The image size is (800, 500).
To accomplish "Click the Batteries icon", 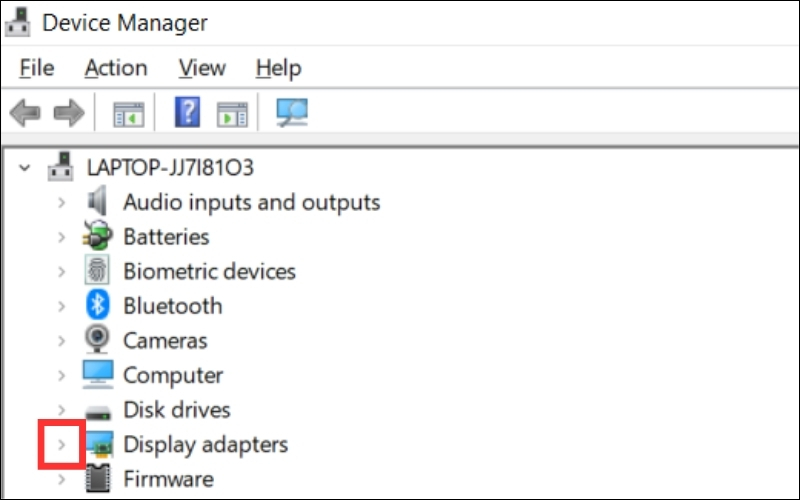I will (x=97, y=235).
